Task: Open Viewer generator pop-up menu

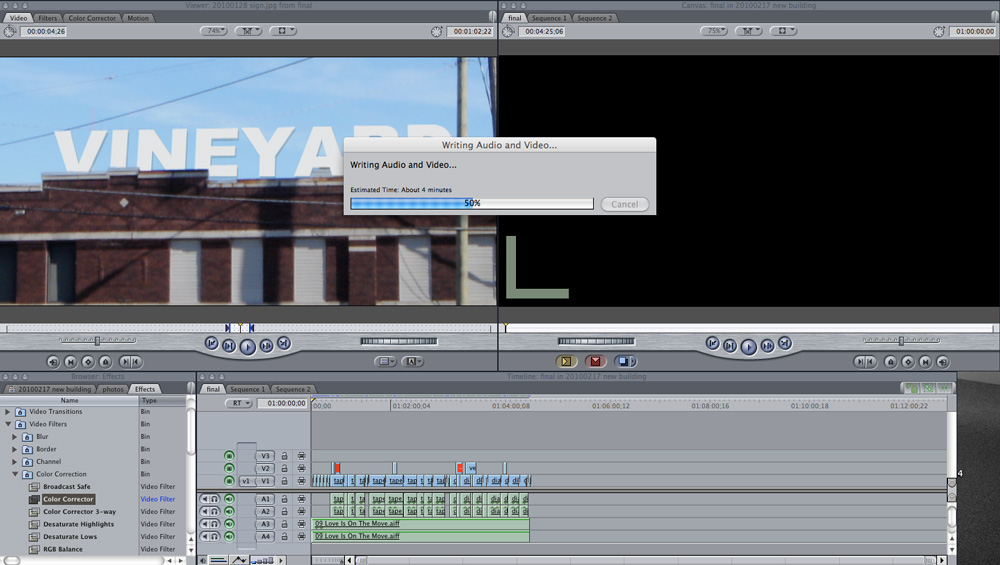Action: [412, 362]
